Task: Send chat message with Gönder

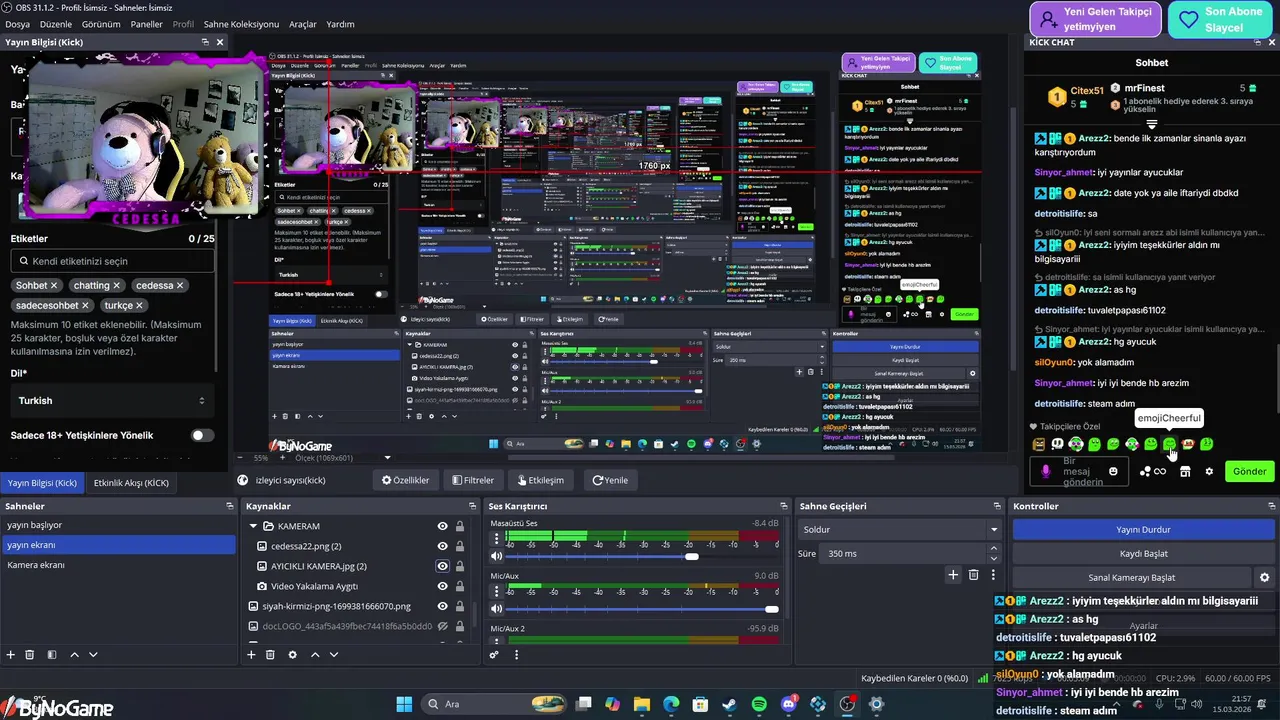Action: pyautogui.click(x=1249, y=471)
